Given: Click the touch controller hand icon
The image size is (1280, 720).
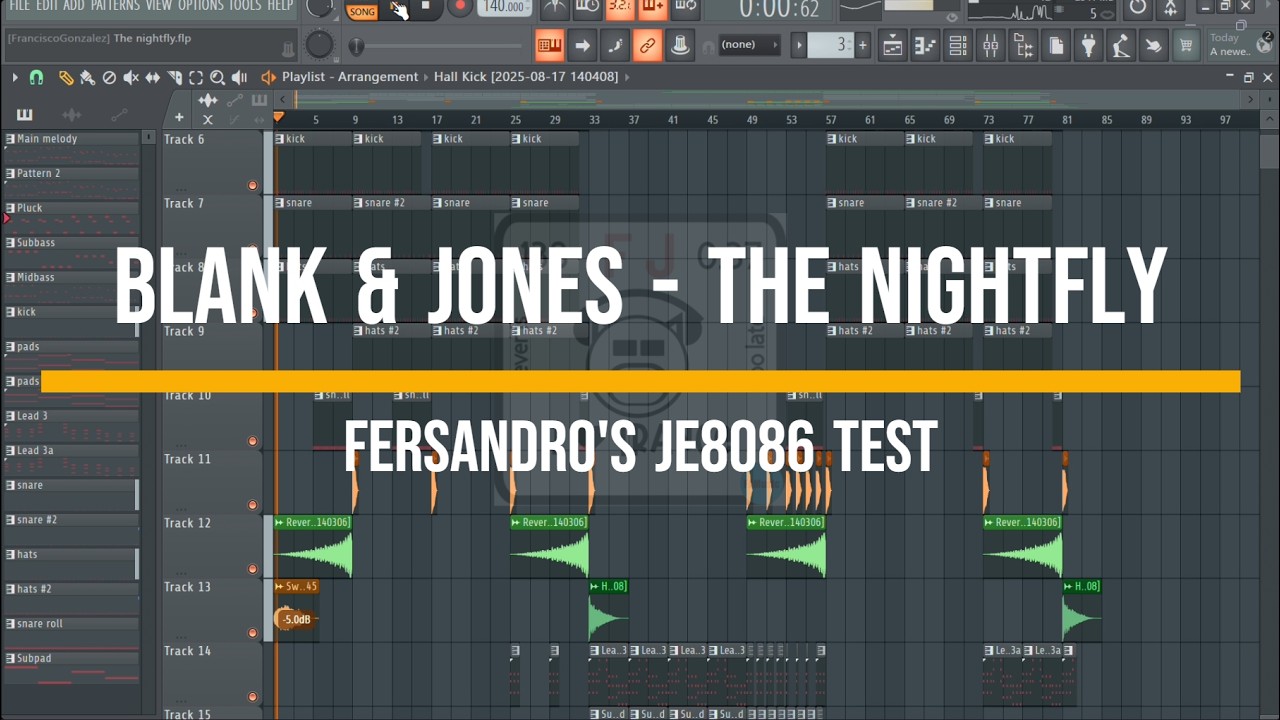Looking at the screenshot, I should click(1154, 45).
